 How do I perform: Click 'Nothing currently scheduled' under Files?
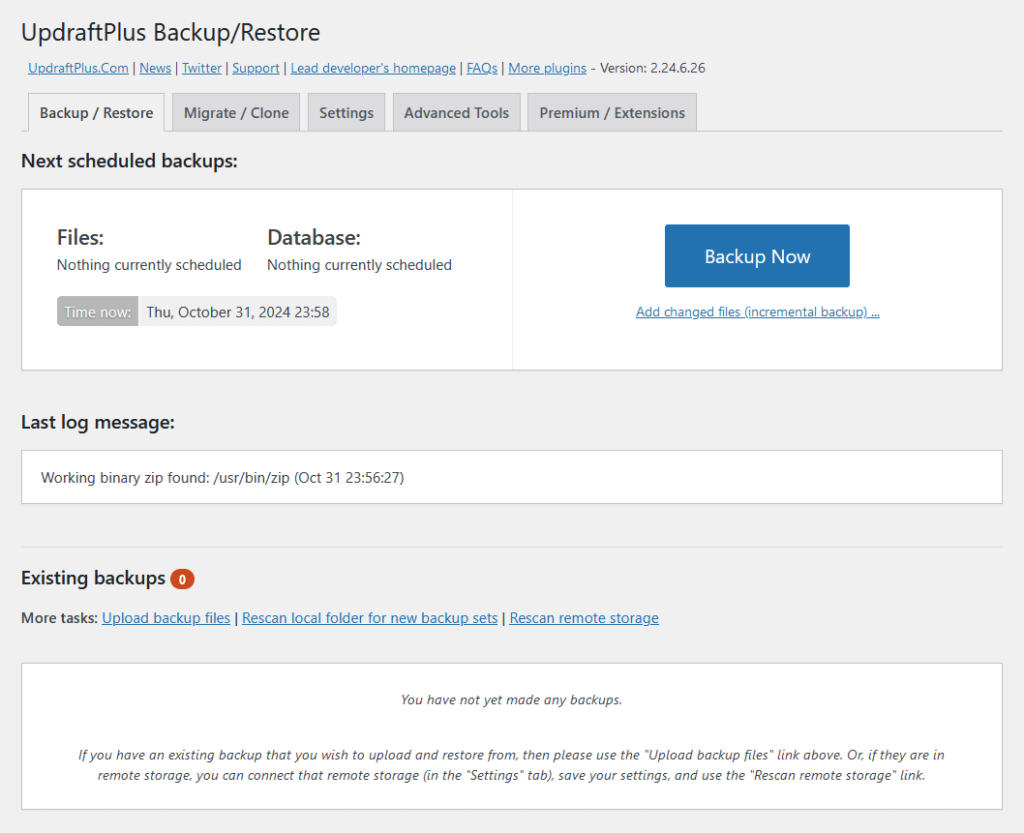[149, 265]
